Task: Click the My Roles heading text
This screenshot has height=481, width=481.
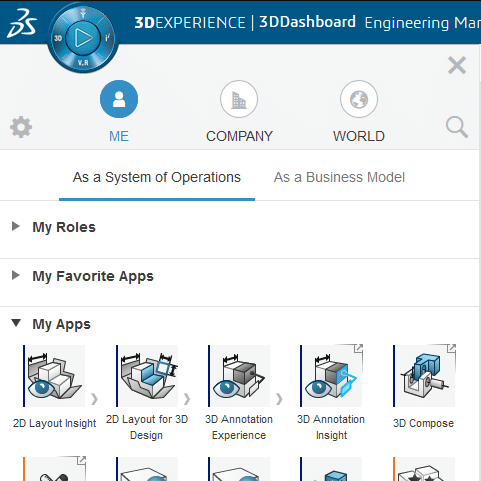Action: 64,228
